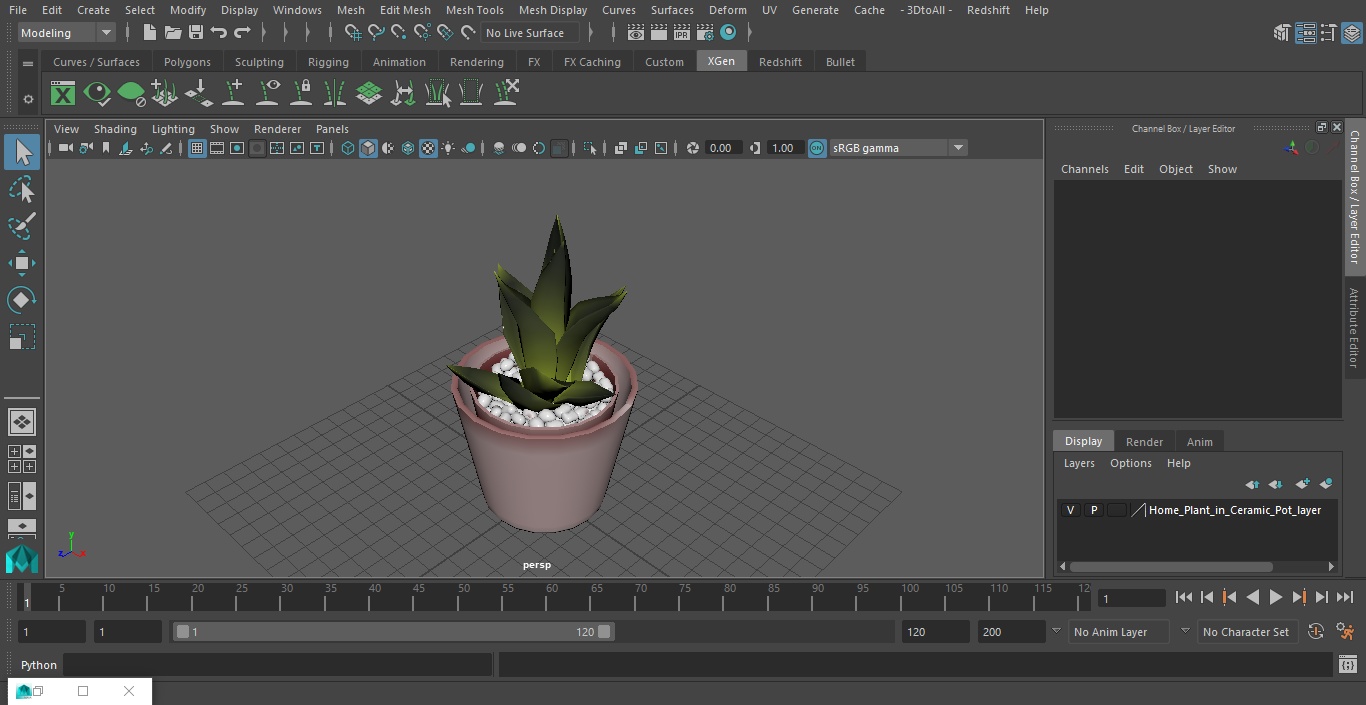Toggle playback P of Home_Plant_in_Ceramic_Pot_layer
The image size is (1366, 705).
click(x=1094, y=510)
